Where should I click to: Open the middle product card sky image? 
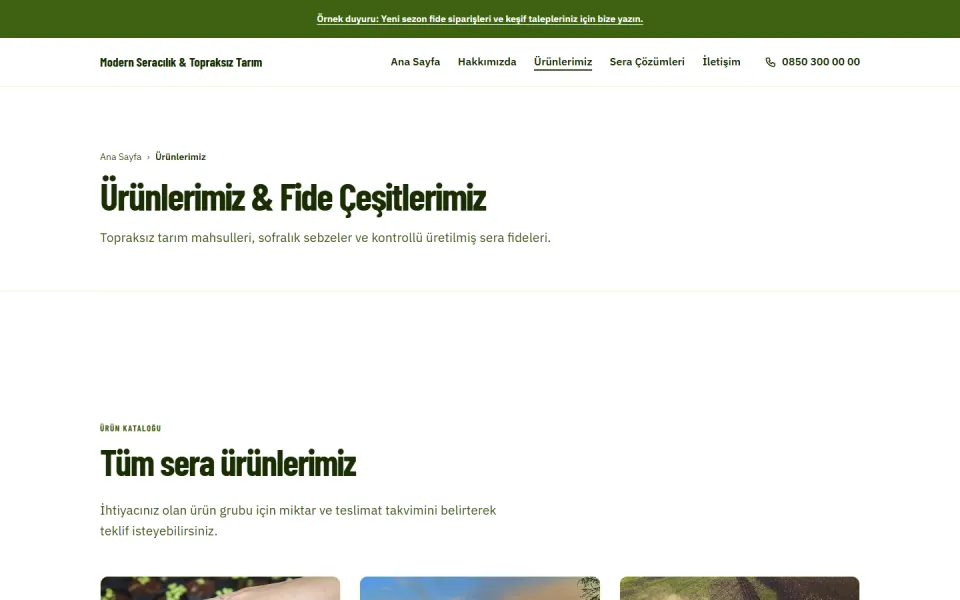coord(480,588)
